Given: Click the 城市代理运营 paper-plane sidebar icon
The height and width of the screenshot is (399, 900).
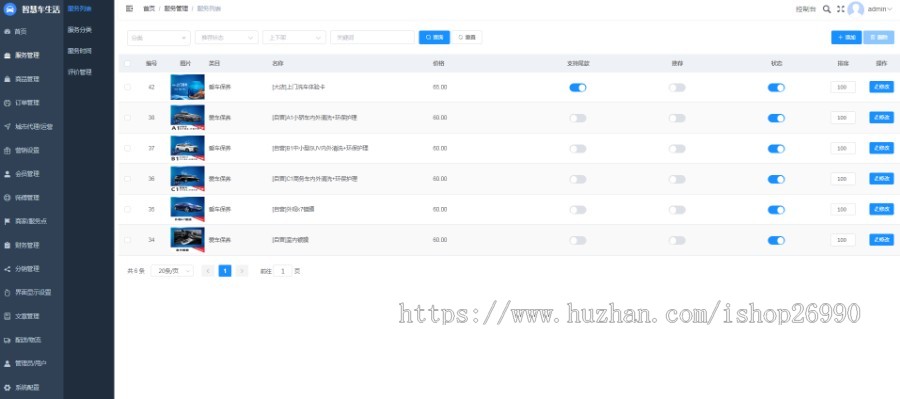Looking at the screenshot, I should (x=7, y=126).
